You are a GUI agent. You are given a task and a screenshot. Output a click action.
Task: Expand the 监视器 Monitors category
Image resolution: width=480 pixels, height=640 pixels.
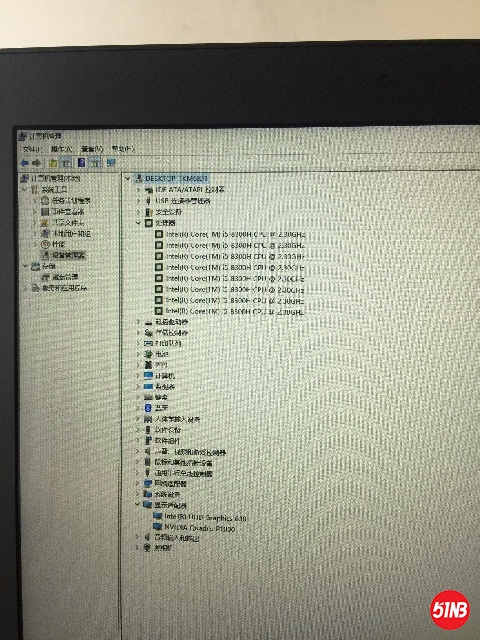tap(138, 386)
